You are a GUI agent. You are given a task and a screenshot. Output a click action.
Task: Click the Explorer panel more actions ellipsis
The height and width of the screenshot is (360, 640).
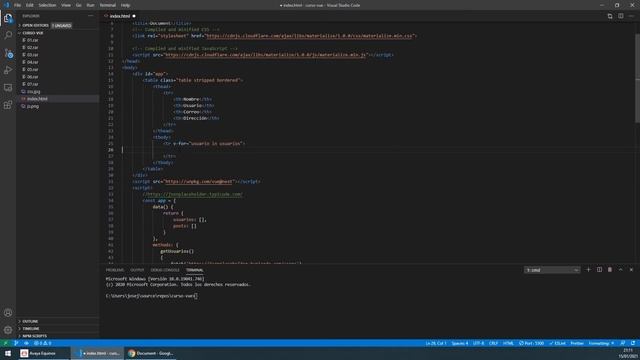[90, 16]
